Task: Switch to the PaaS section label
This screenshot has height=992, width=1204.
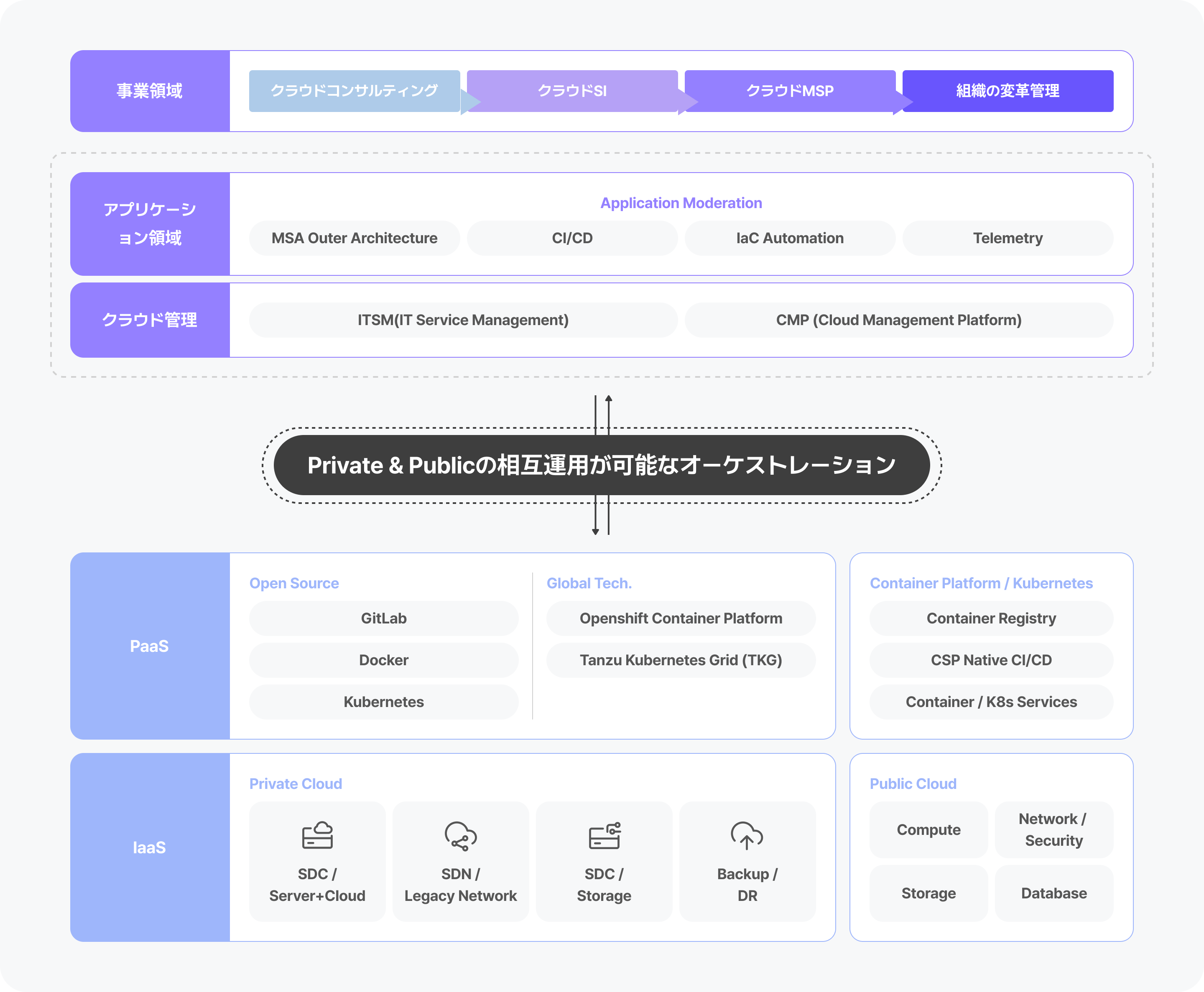Action: coord(149,646)
